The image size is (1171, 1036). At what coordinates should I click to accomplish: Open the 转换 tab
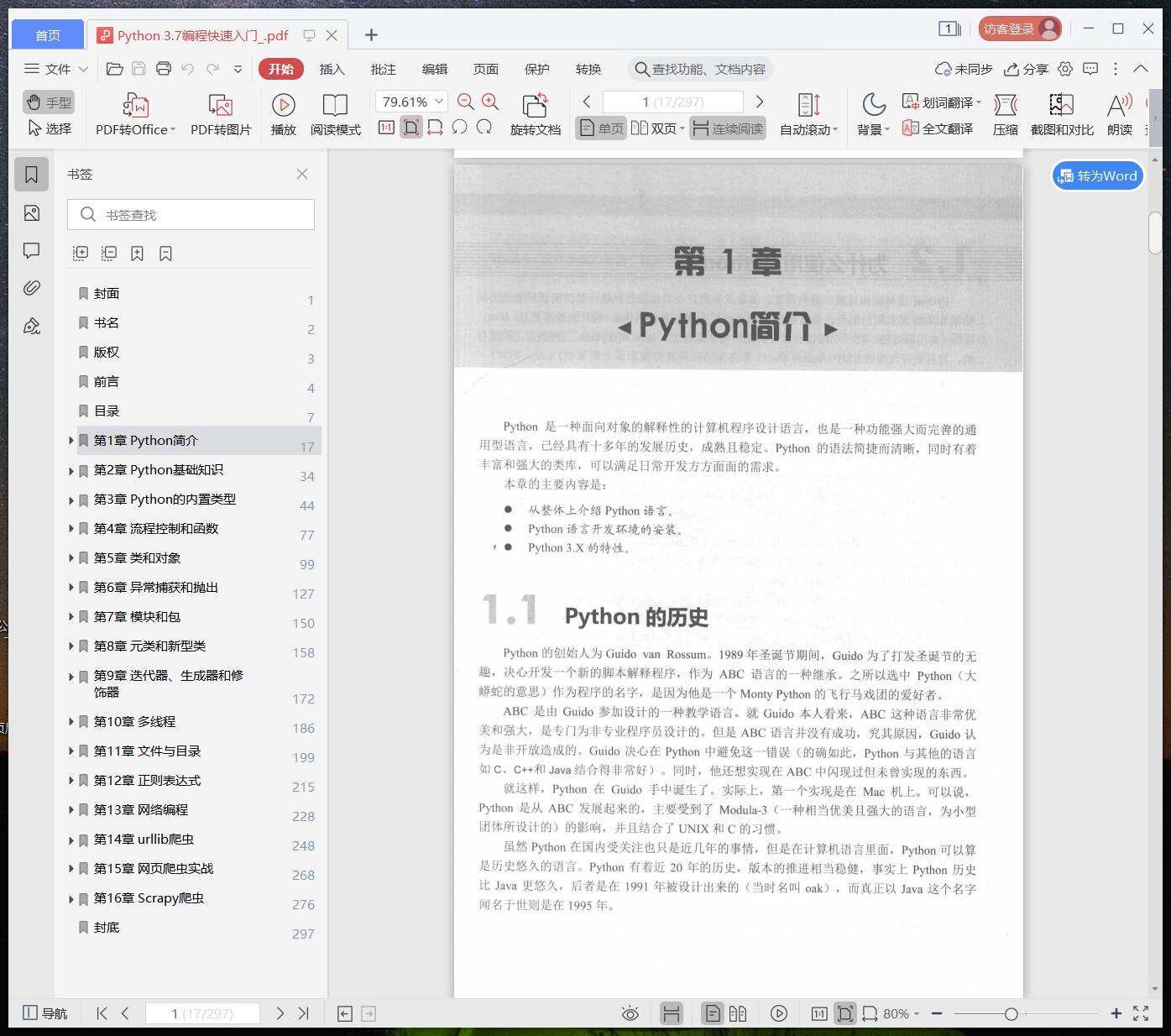point(588,69)
